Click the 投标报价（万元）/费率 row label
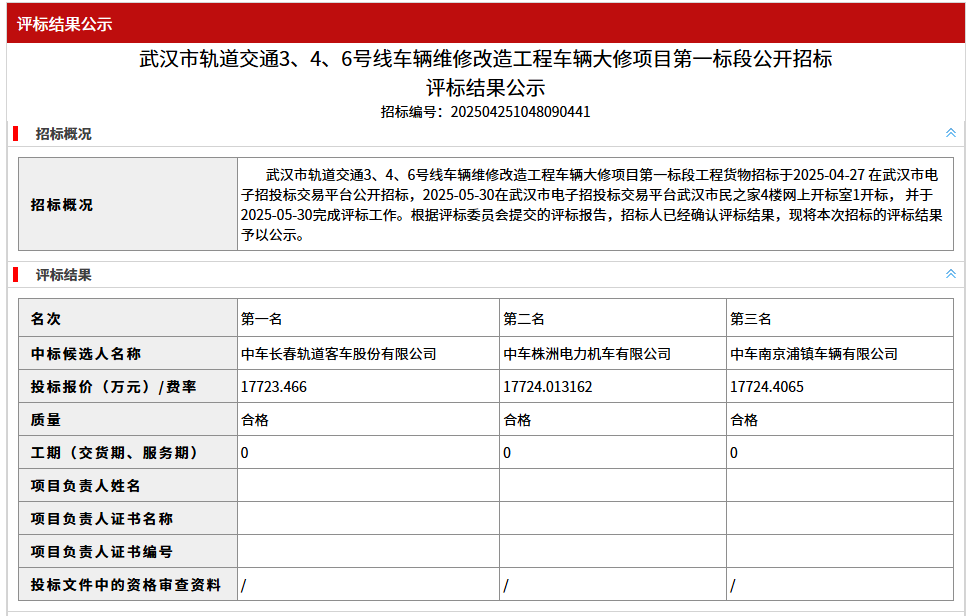 tap(114, 387)
